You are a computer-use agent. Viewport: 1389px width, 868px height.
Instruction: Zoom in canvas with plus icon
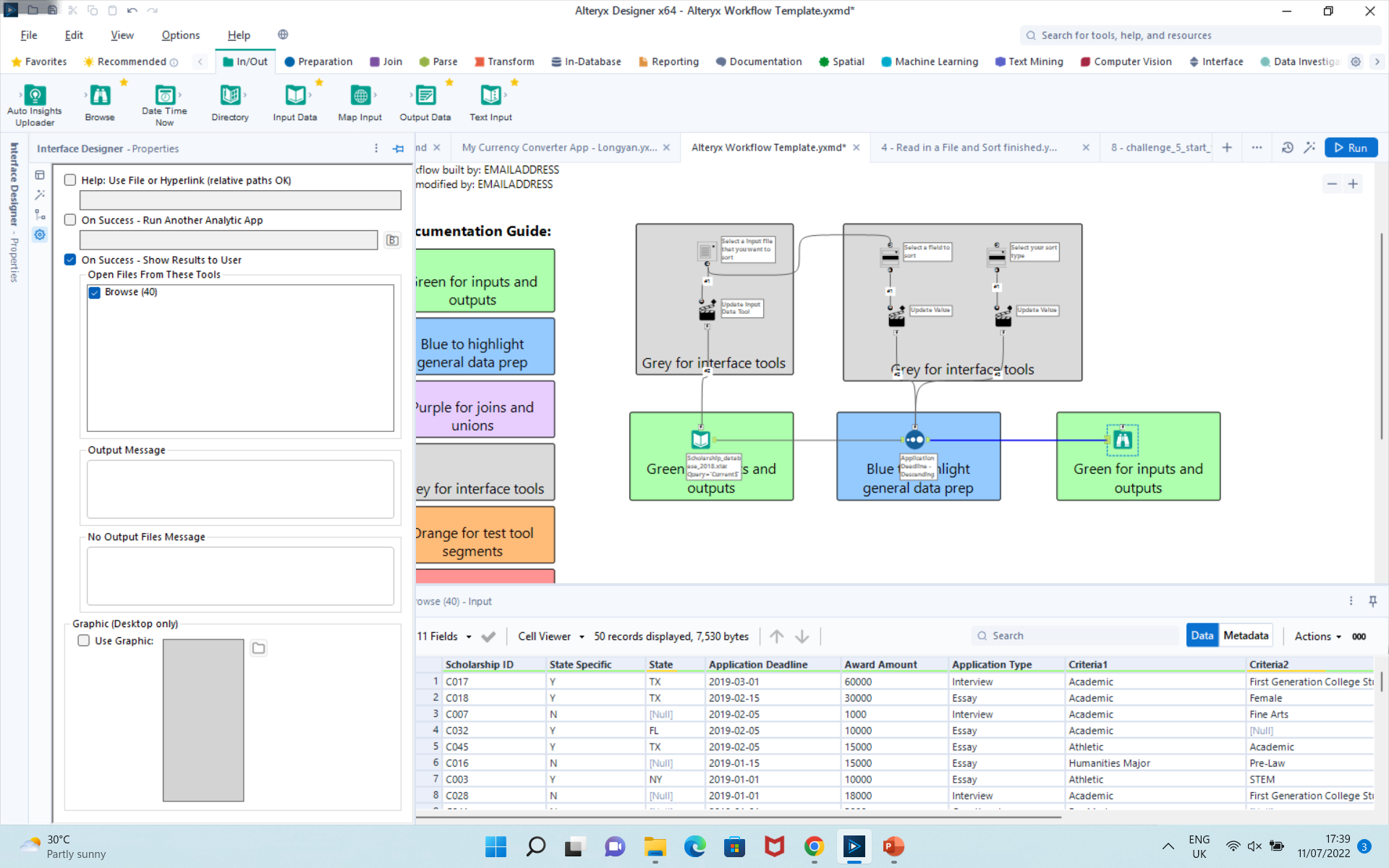(x=1353, y=184)
